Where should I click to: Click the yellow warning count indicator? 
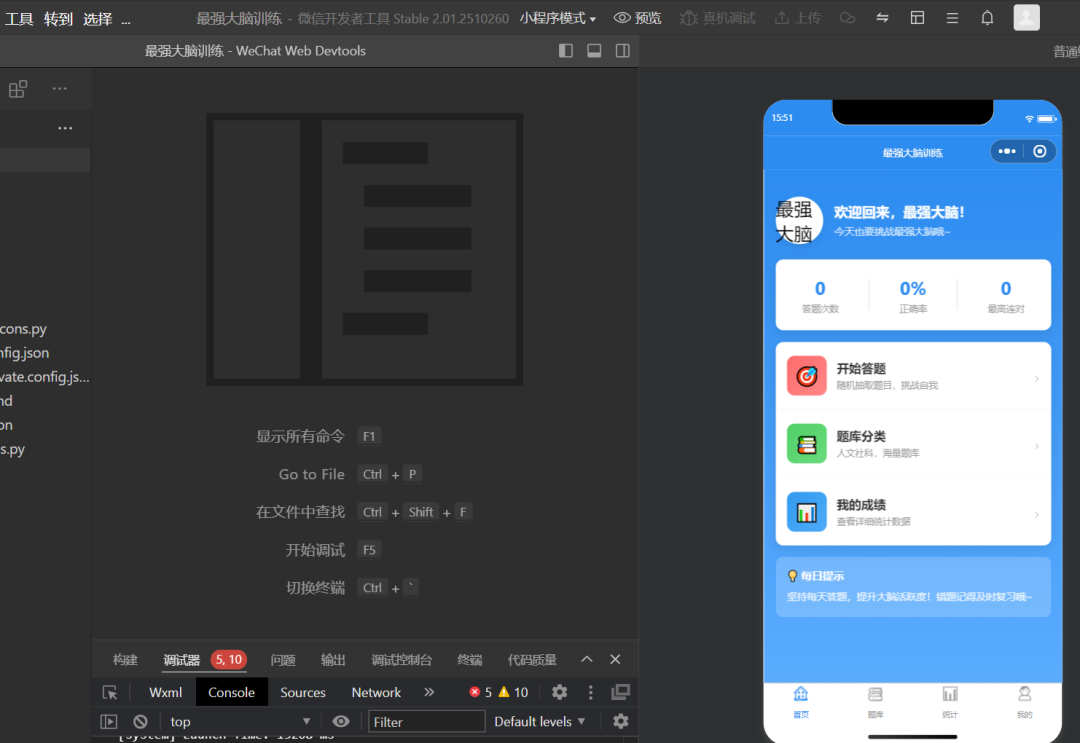pos(513,693)
